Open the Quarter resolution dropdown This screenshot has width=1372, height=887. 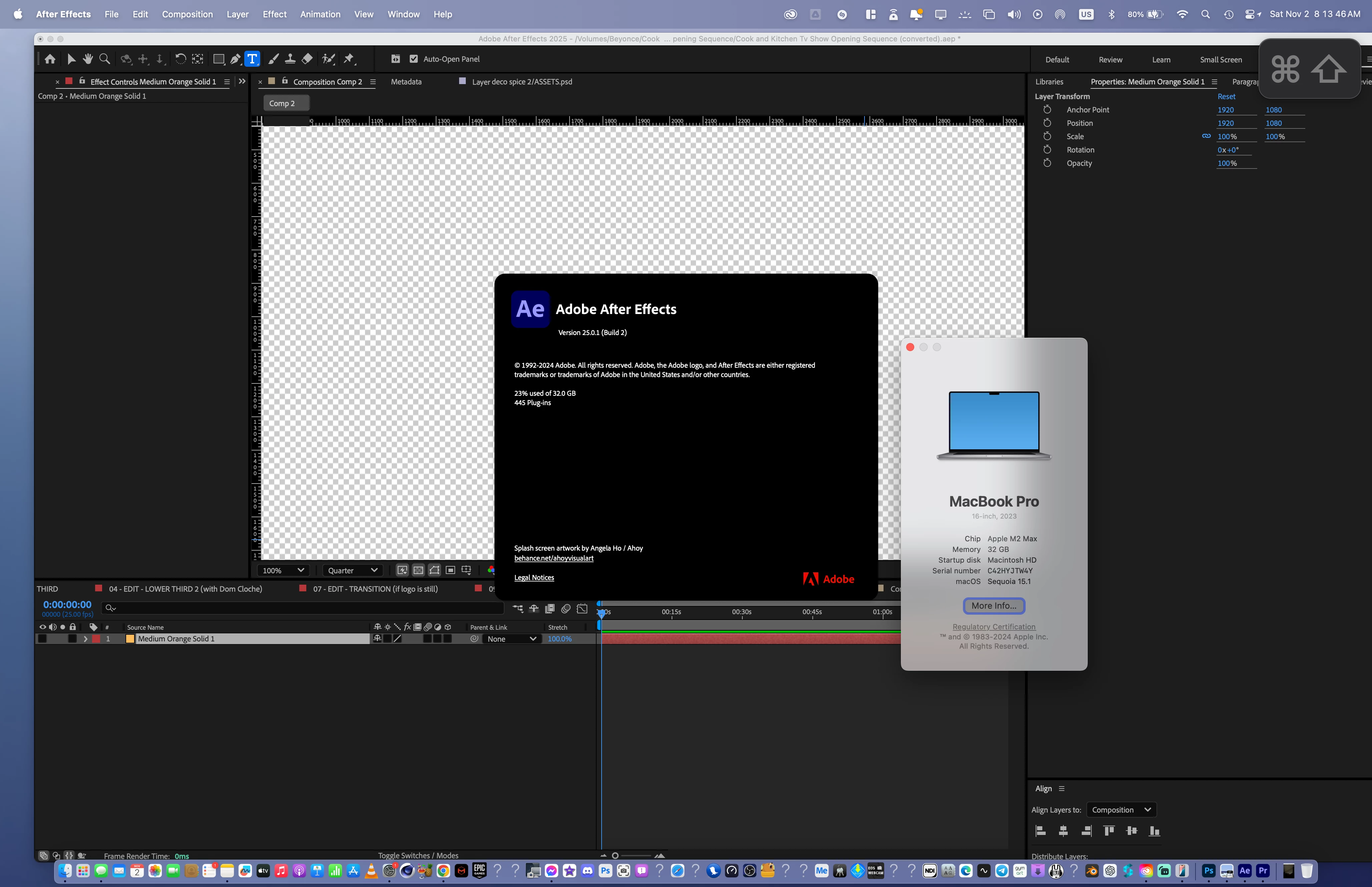click(x=352, y=570)
